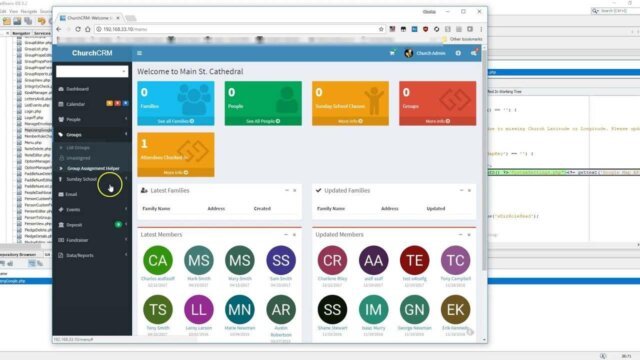The width and height of the screenshot is (640, 360).
Task: Expand the Fundraiser sidebar menu
Action: tap(92, 240)
